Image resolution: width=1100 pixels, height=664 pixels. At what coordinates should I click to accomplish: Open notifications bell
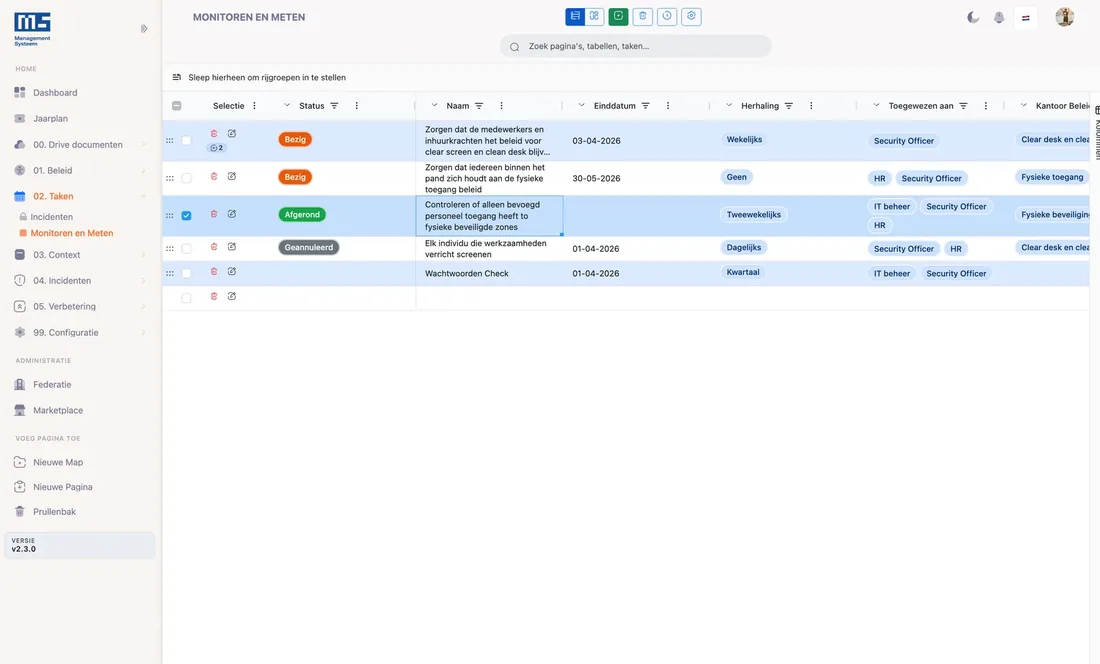pyautogui.click(x=999, y=18)
